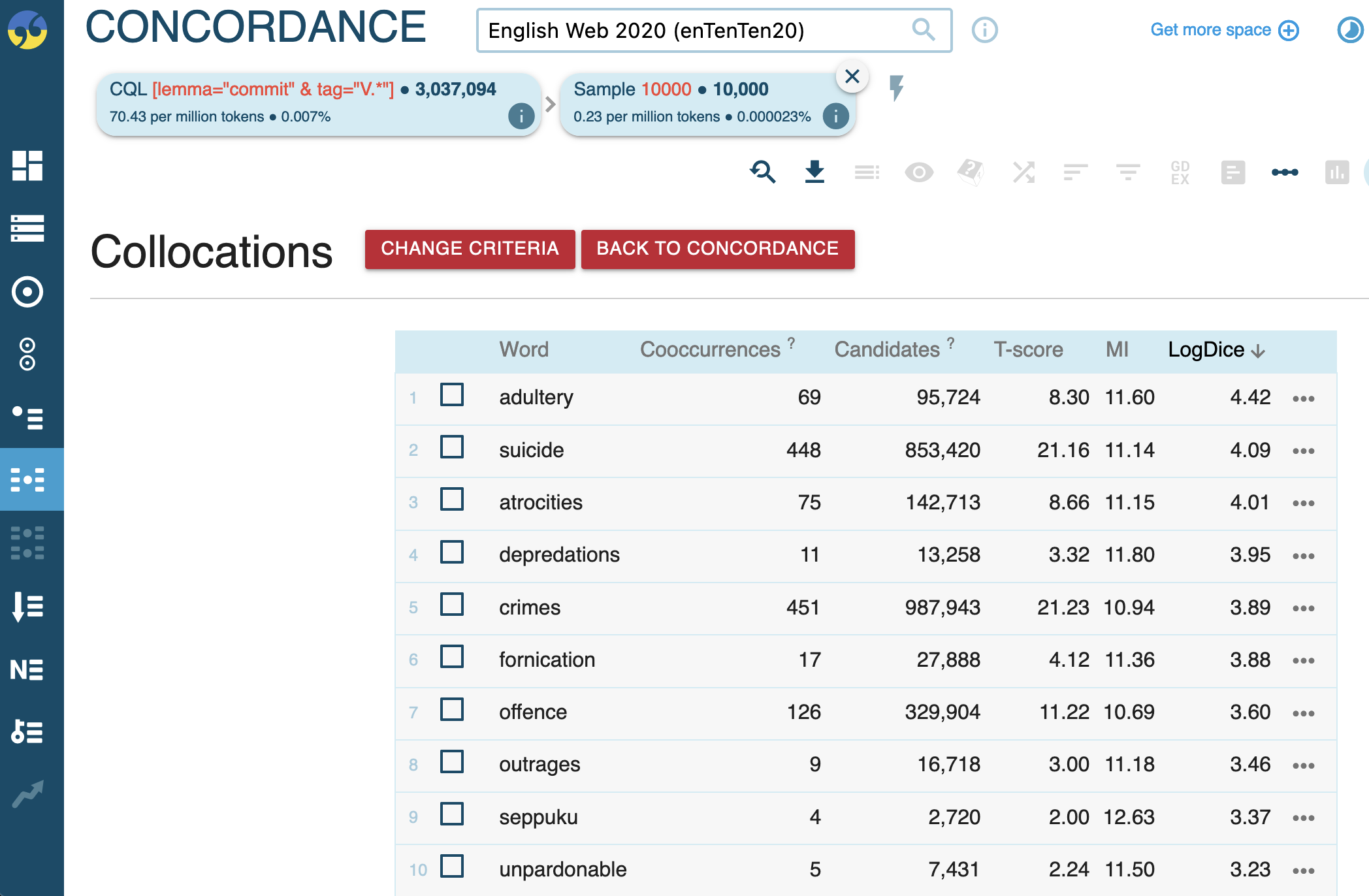1369x896 pixels.
Task: Open the dashboard icon in sidebar
Action: pos(27,165)
